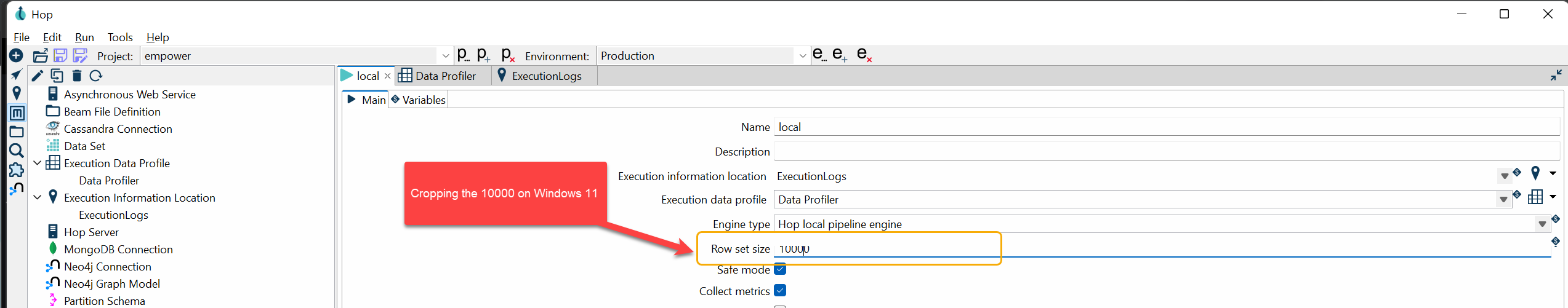Click the location pin button for ExecutionLogs
The width and height of the screenshot is (1568, 308).
[x=1535, y=173]
